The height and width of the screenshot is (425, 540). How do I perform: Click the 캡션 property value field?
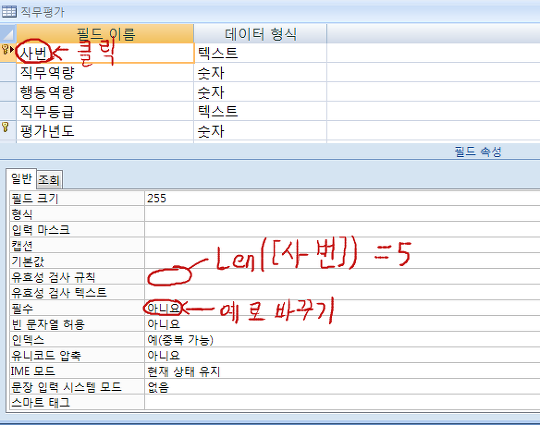pos(342,246)
